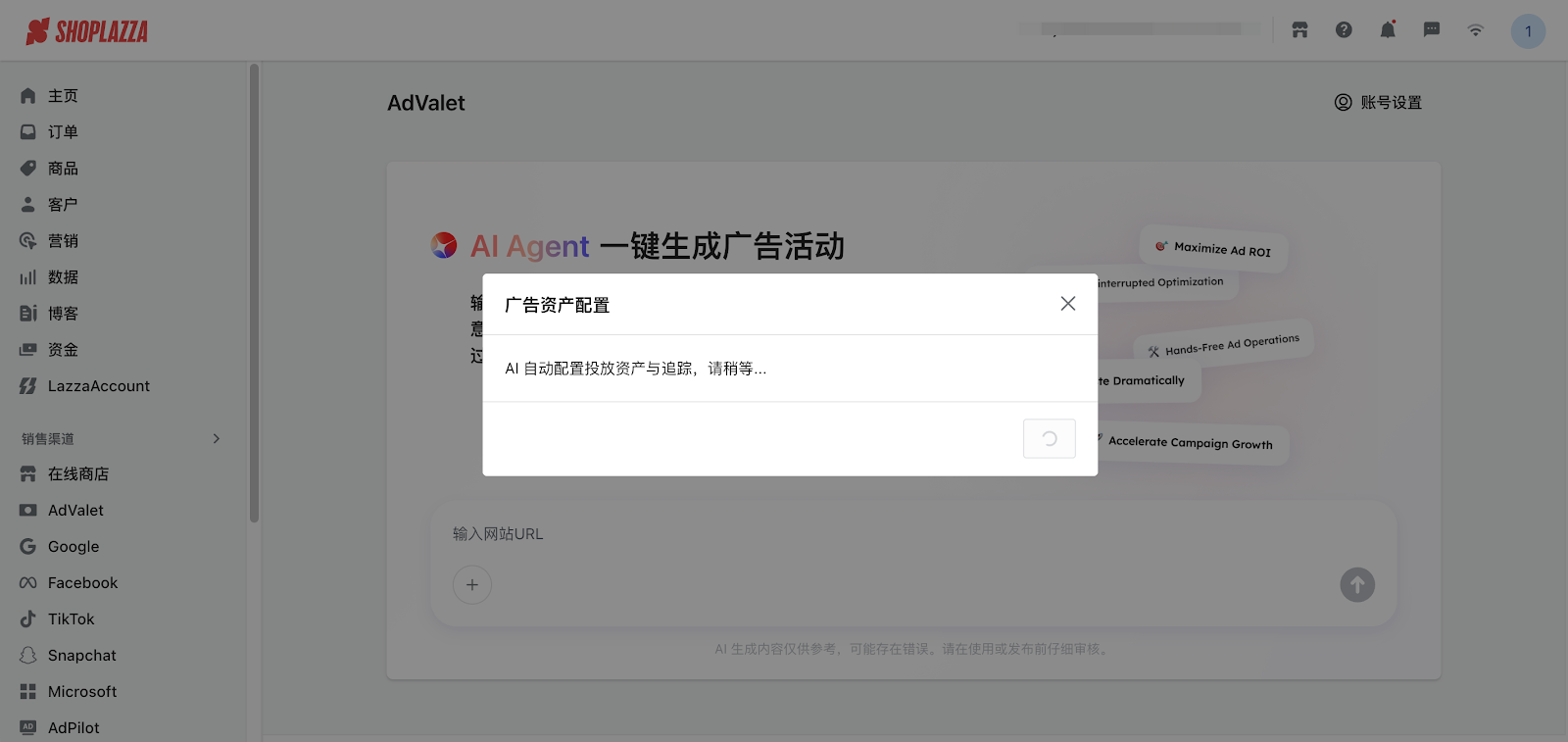Click the sidebar vertical scrollbar
Screen dimensions: 1568x742
coord(254,294)
